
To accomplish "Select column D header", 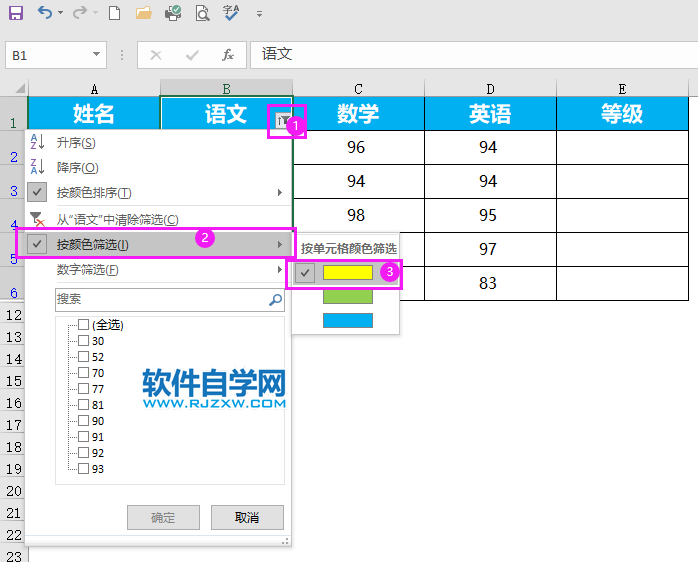I will pos(490,88).
